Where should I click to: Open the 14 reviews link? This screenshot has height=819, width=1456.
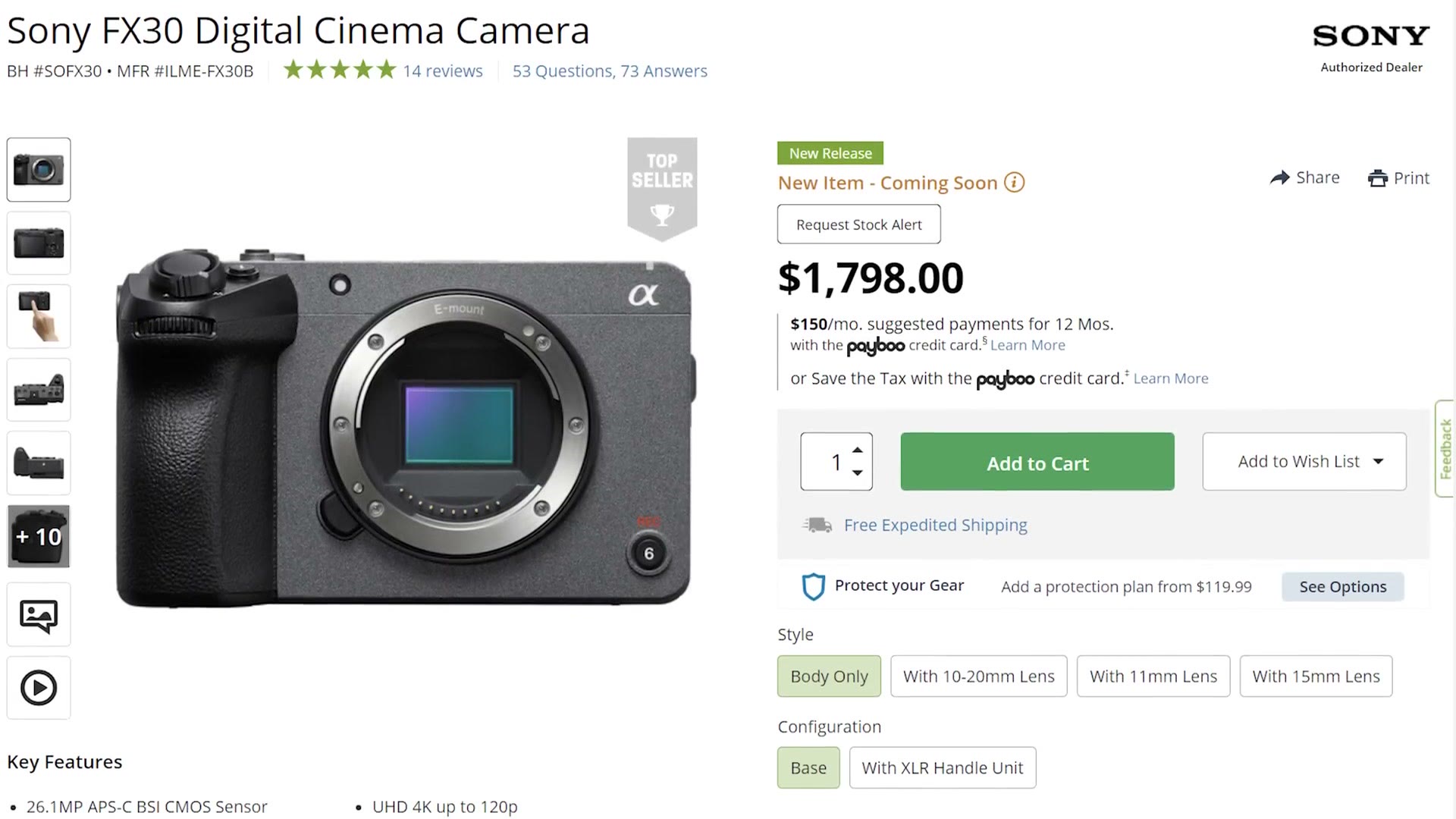(x=443, y=71)
